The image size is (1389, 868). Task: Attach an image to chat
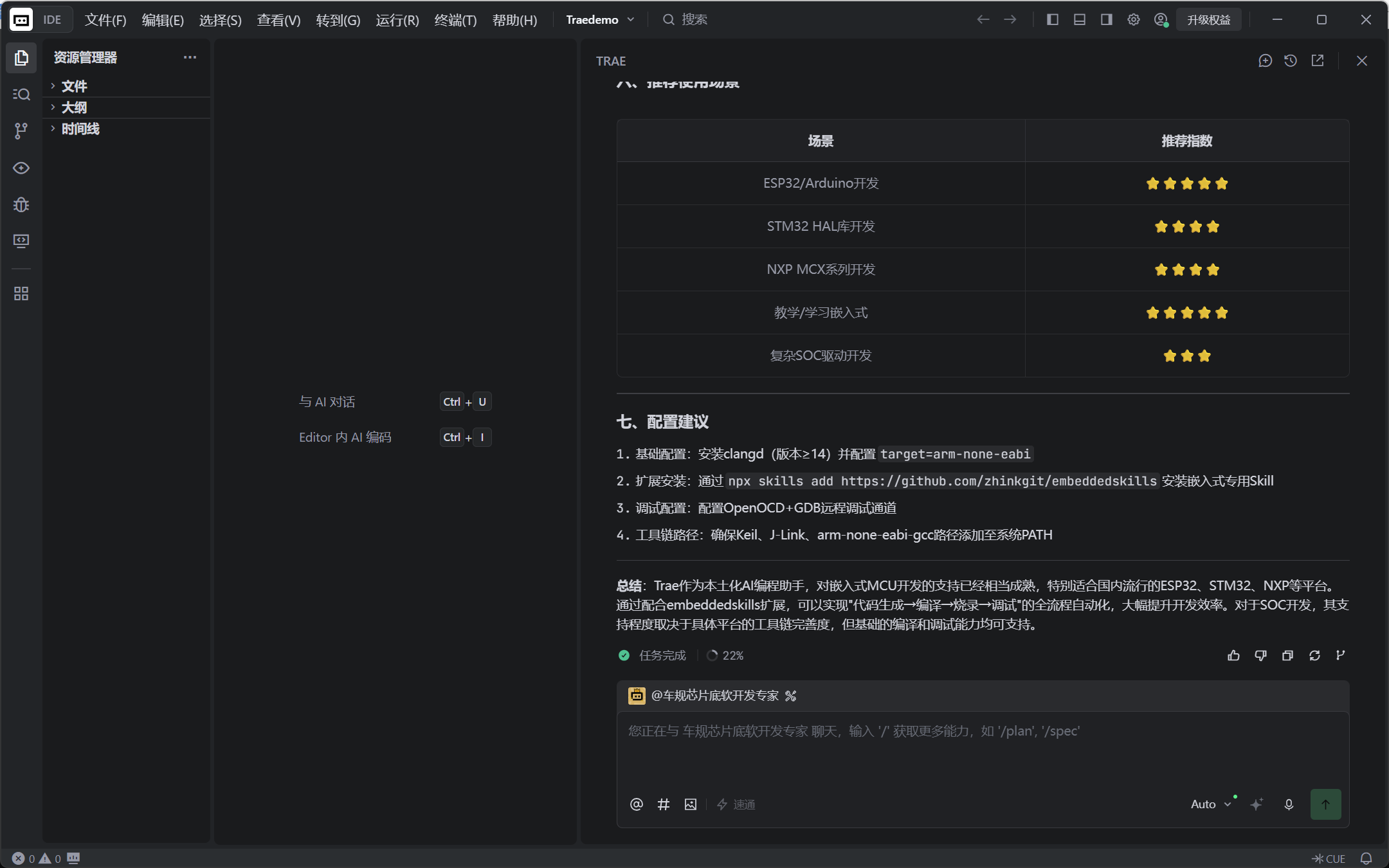click(691, 804)
